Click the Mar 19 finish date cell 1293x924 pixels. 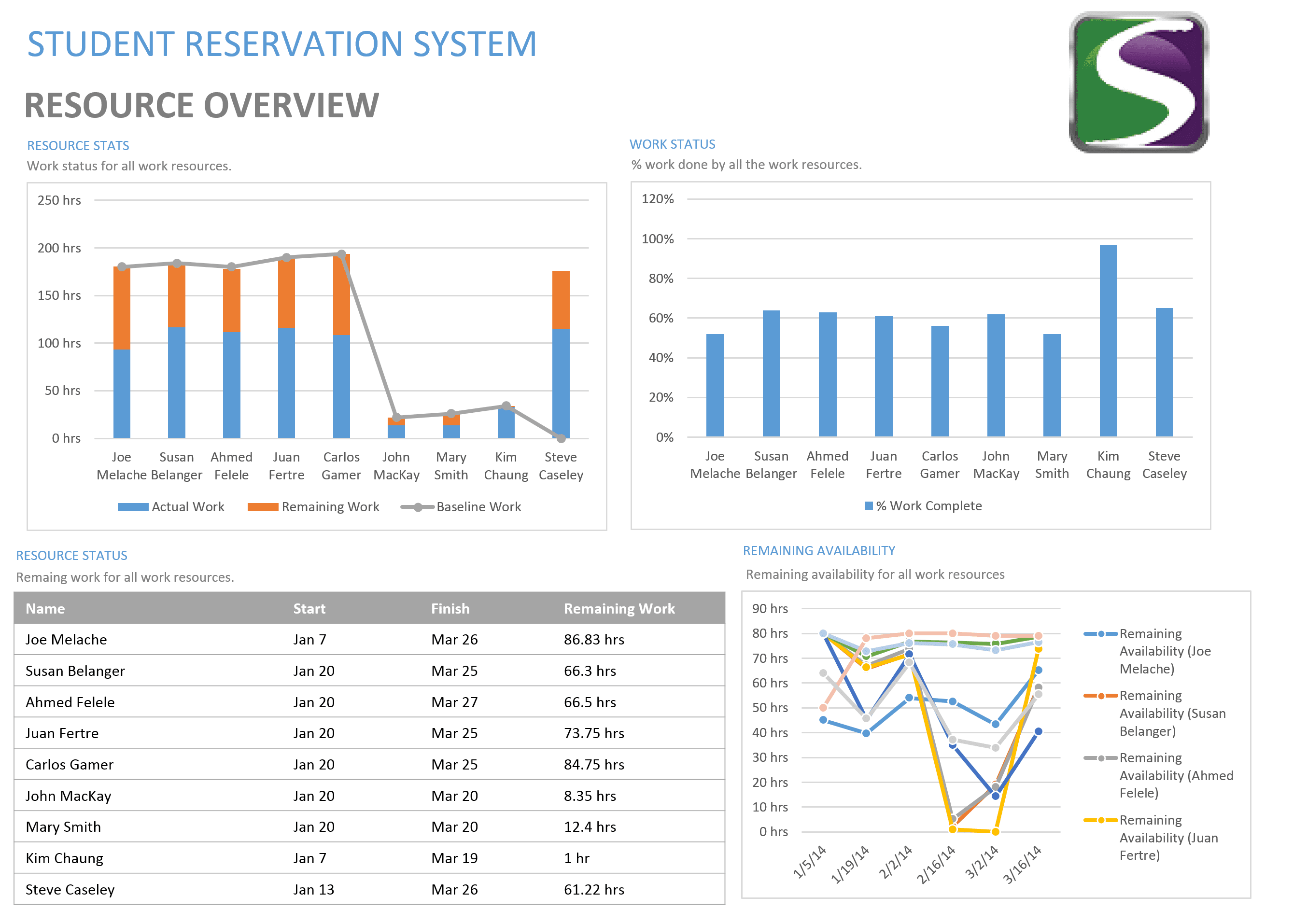click(x=454, y=858)
